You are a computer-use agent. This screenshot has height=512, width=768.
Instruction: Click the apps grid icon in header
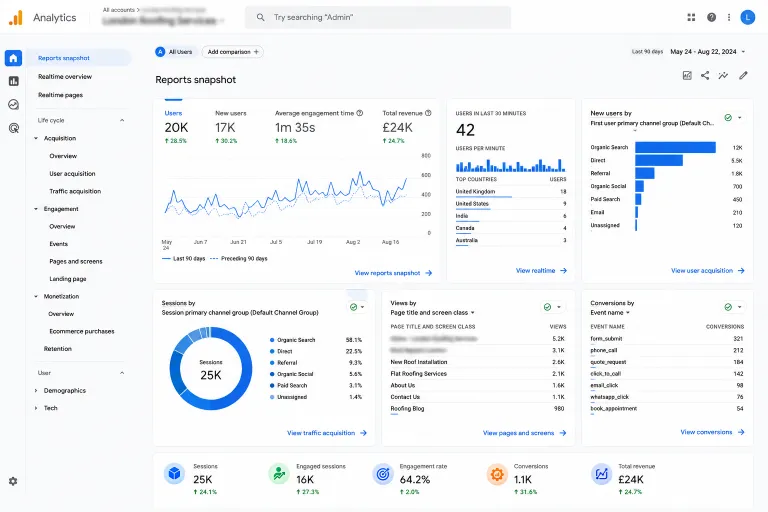pyautogui.click(x=691, y=18)
